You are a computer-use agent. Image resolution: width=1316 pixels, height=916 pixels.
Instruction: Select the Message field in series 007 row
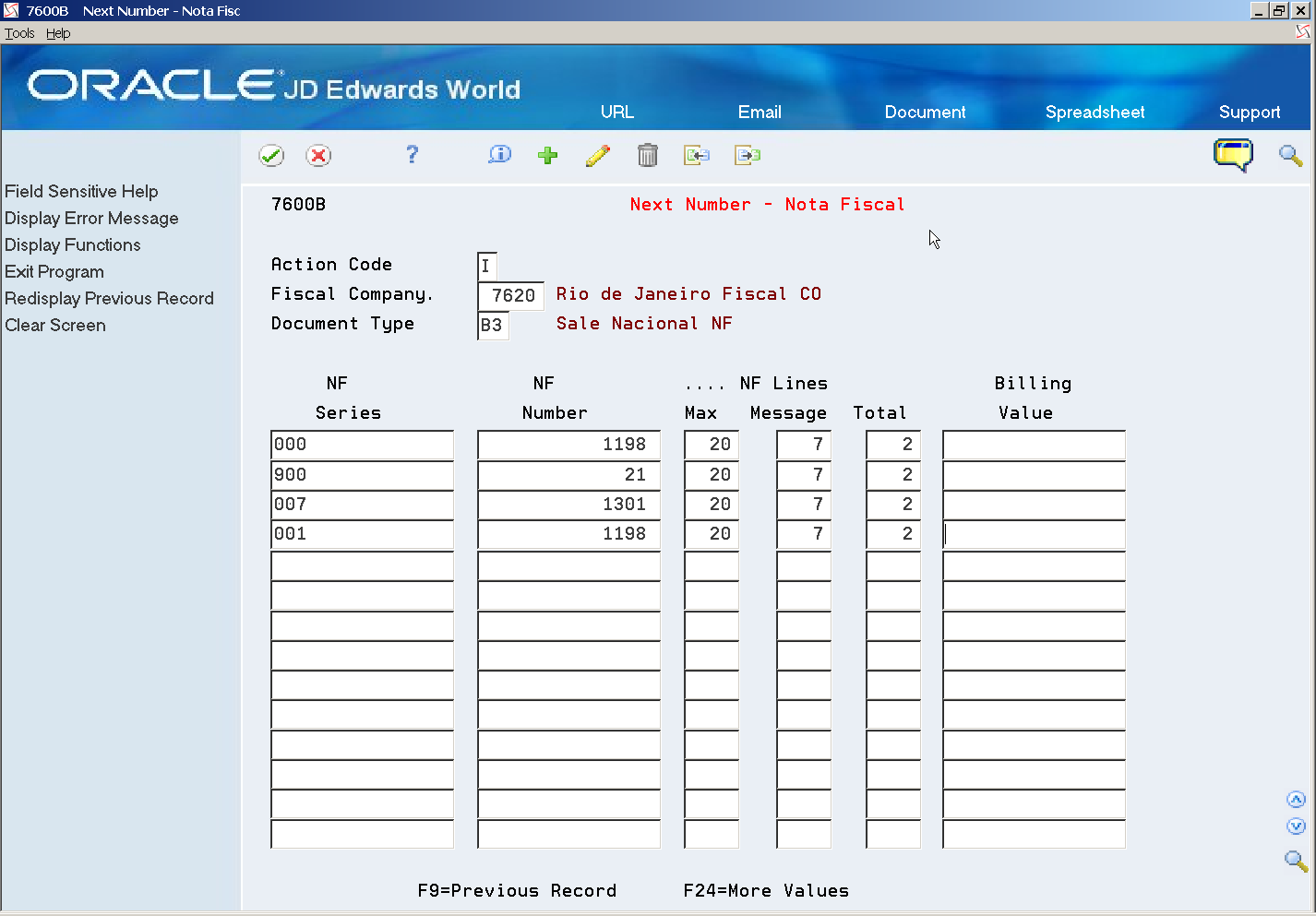point(804,505)
